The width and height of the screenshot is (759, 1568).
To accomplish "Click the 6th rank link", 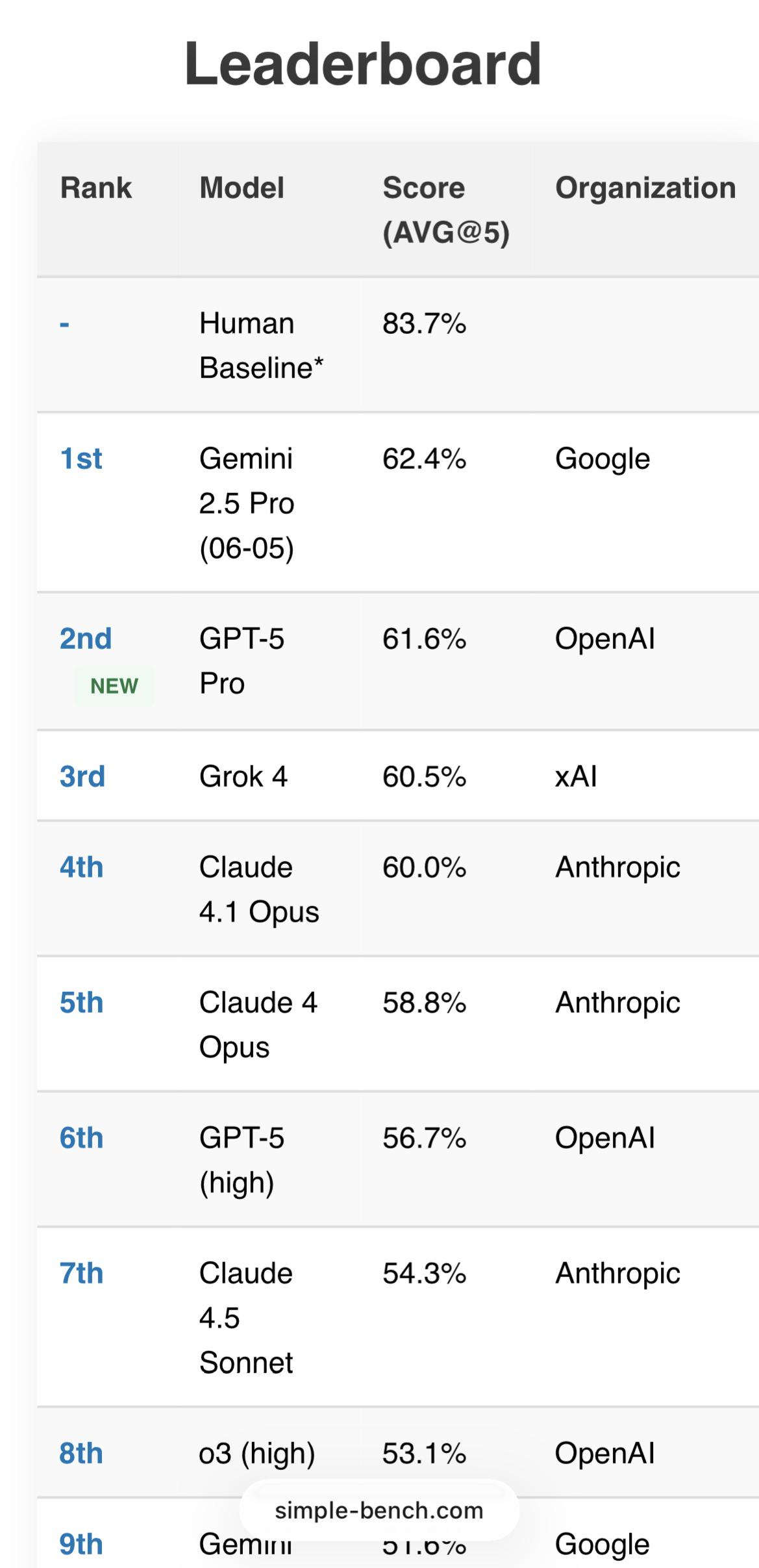I will 82,1137.
